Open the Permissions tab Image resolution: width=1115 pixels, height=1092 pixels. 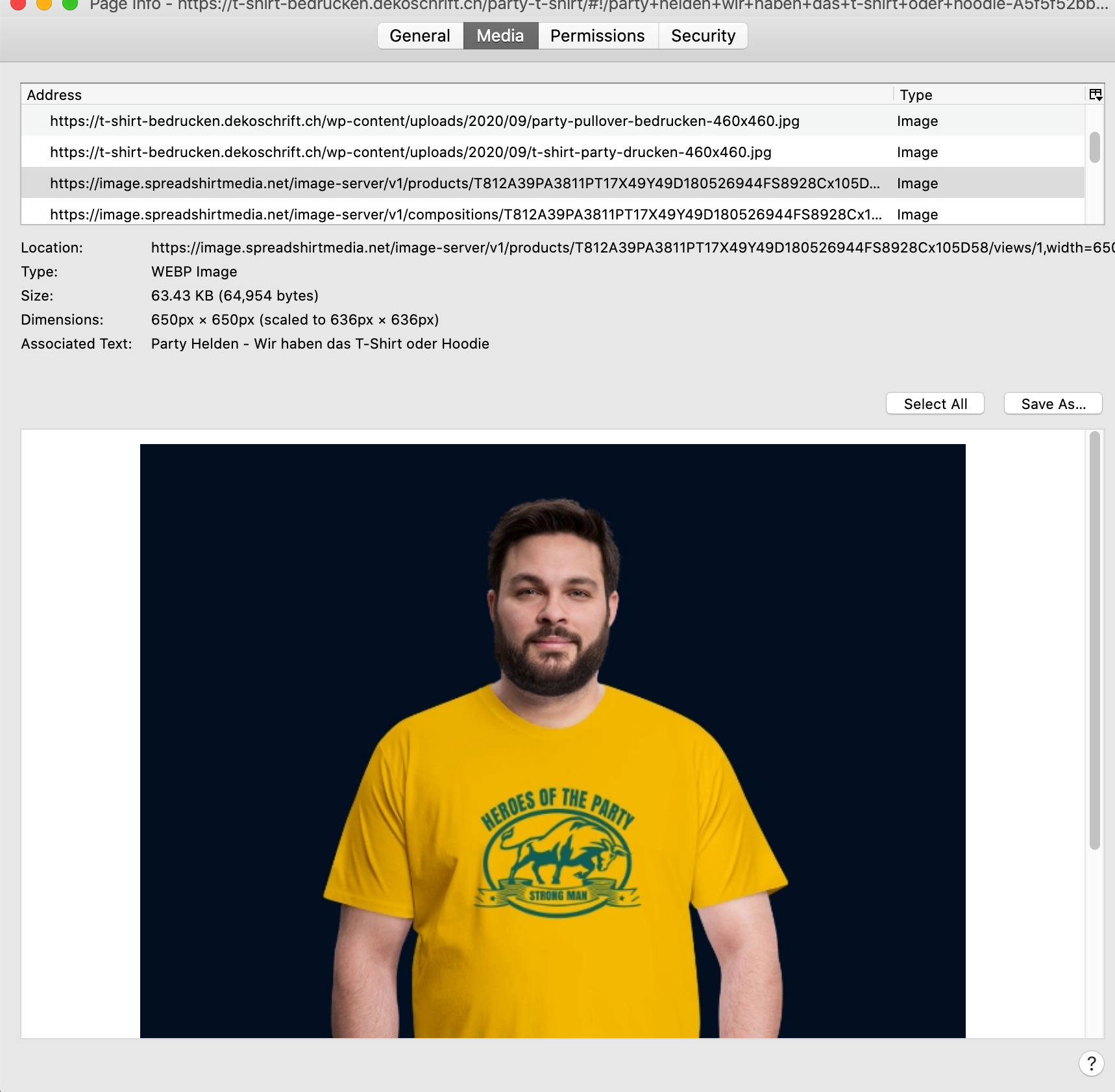click(597, 36)
